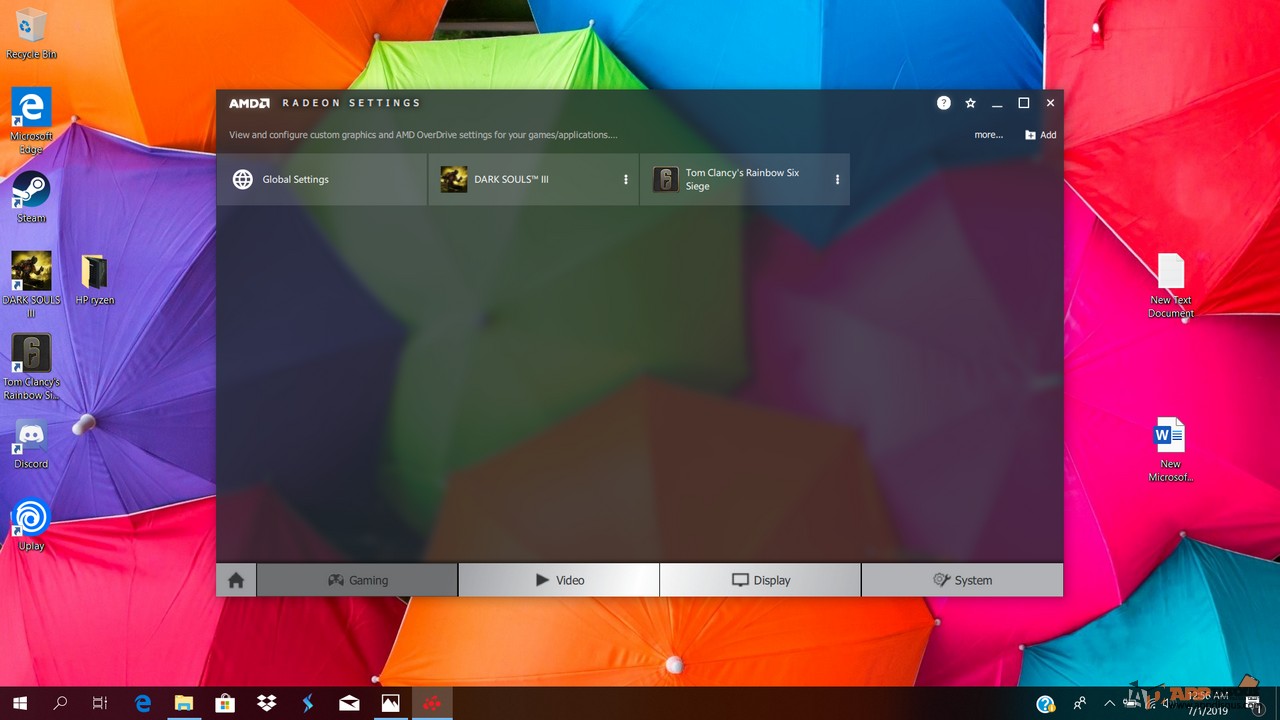This screenshot has height=720, width=1280.
Task: Open Photos app from the taskbar
Action: pos(390,703)
